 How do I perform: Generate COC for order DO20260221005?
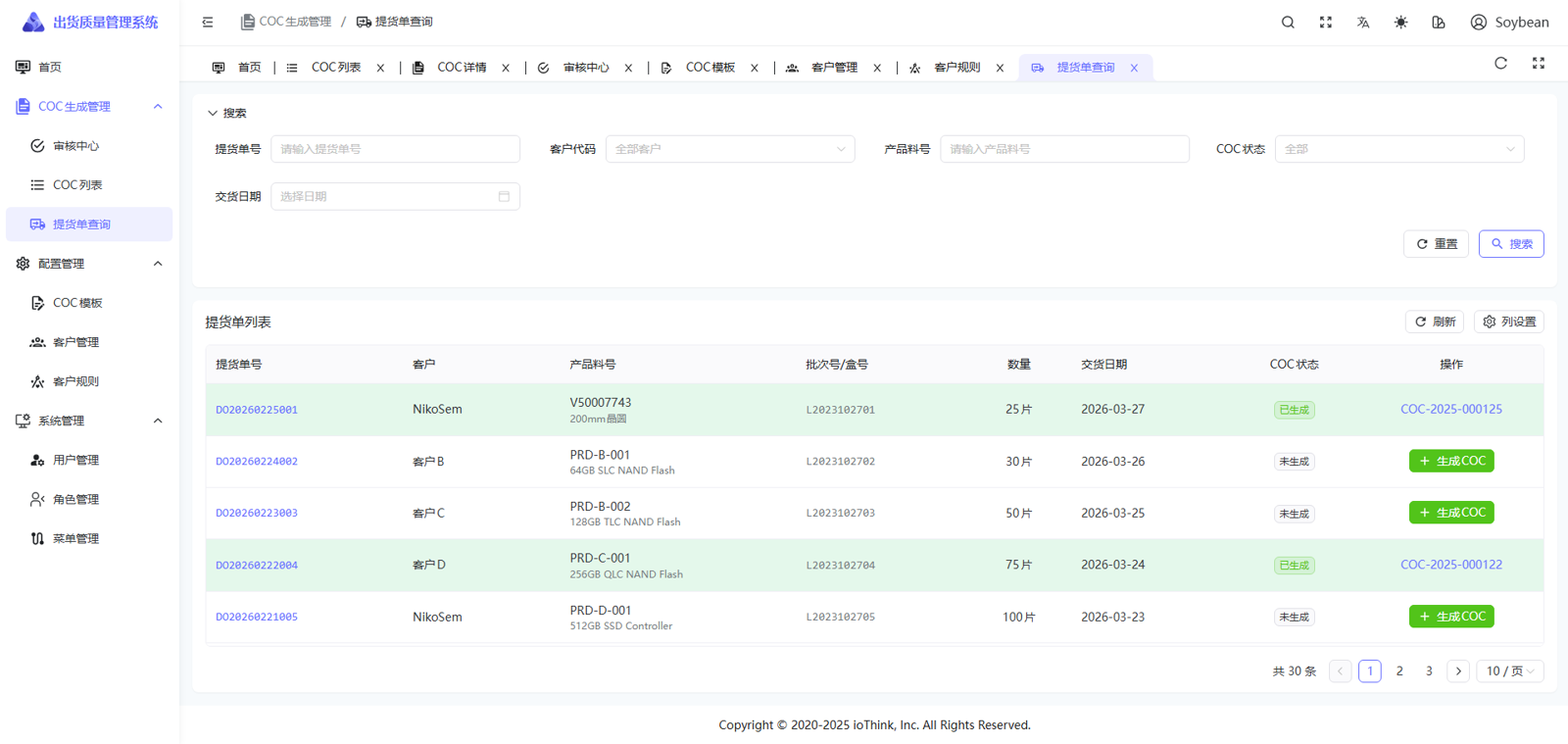pos(1451,617)
